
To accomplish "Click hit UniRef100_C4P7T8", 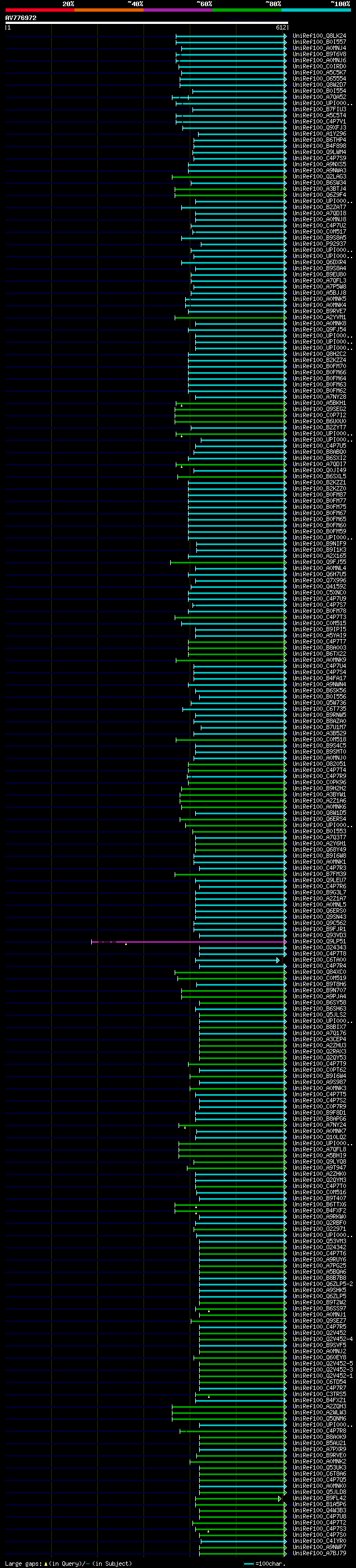I will (319, 954).
